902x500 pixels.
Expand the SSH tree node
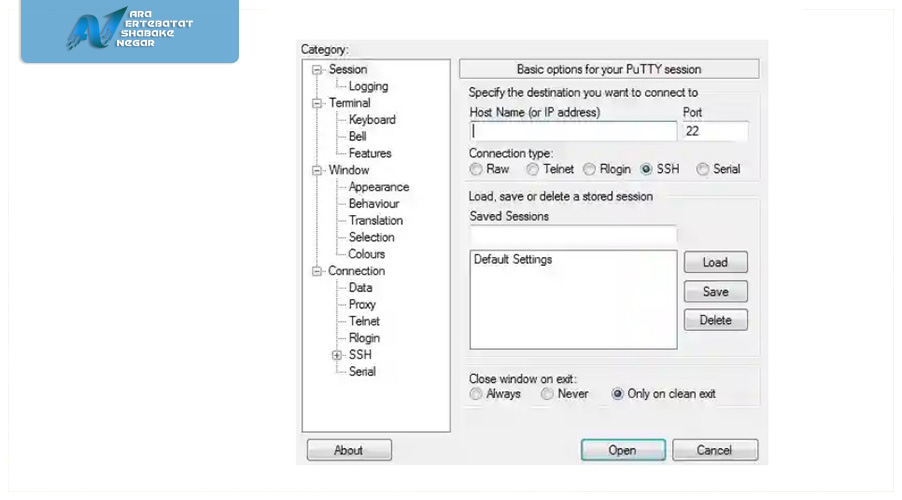(337, 355)
